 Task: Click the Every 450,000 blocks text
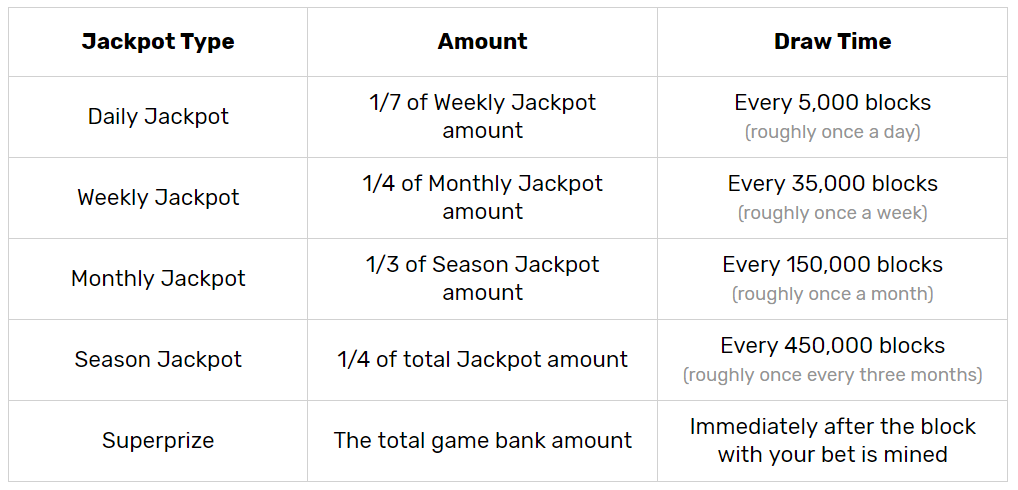(832, 346)
